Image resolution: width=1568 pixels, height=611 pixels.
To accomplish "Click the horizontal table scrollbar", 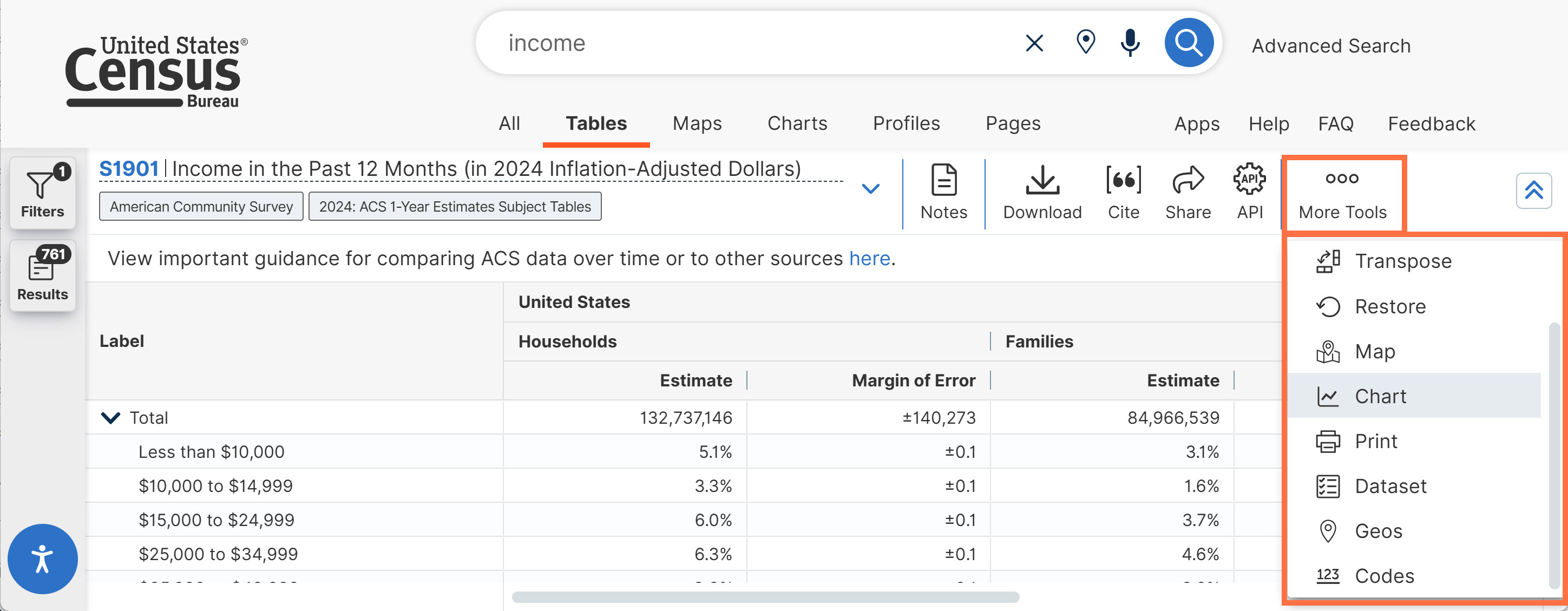I will pos(765,597).
